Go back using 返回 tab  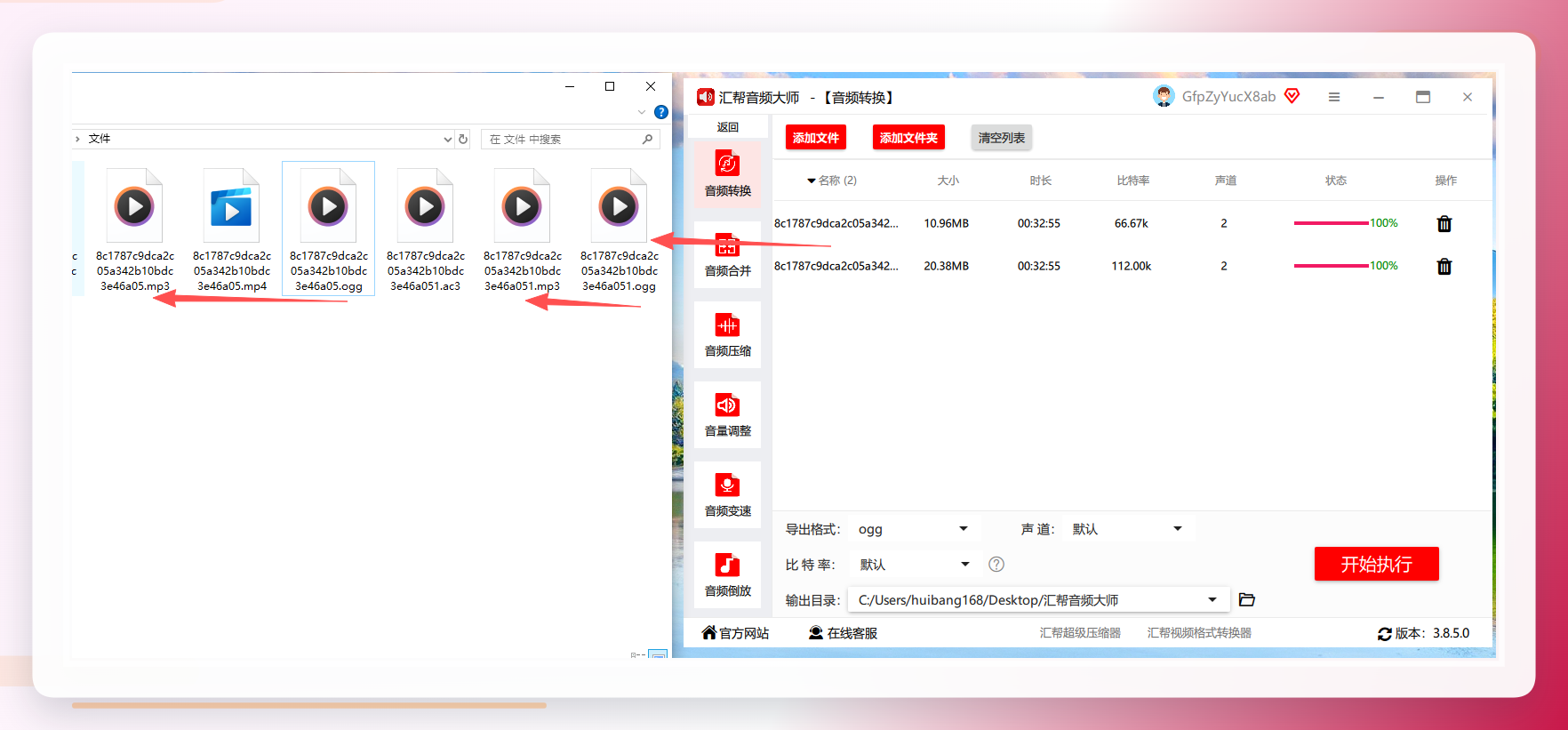727,127
